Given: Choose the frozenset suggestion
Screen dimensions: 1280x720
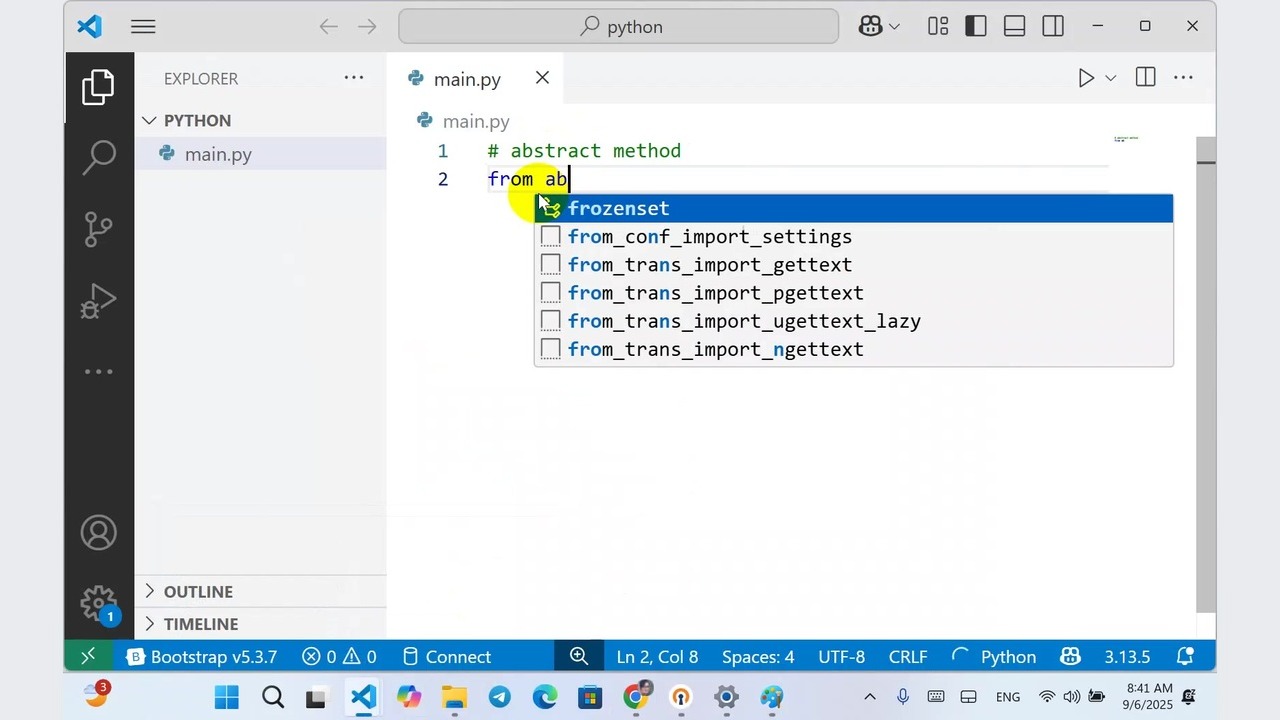Looking at the screenshot, I should 854,208.
